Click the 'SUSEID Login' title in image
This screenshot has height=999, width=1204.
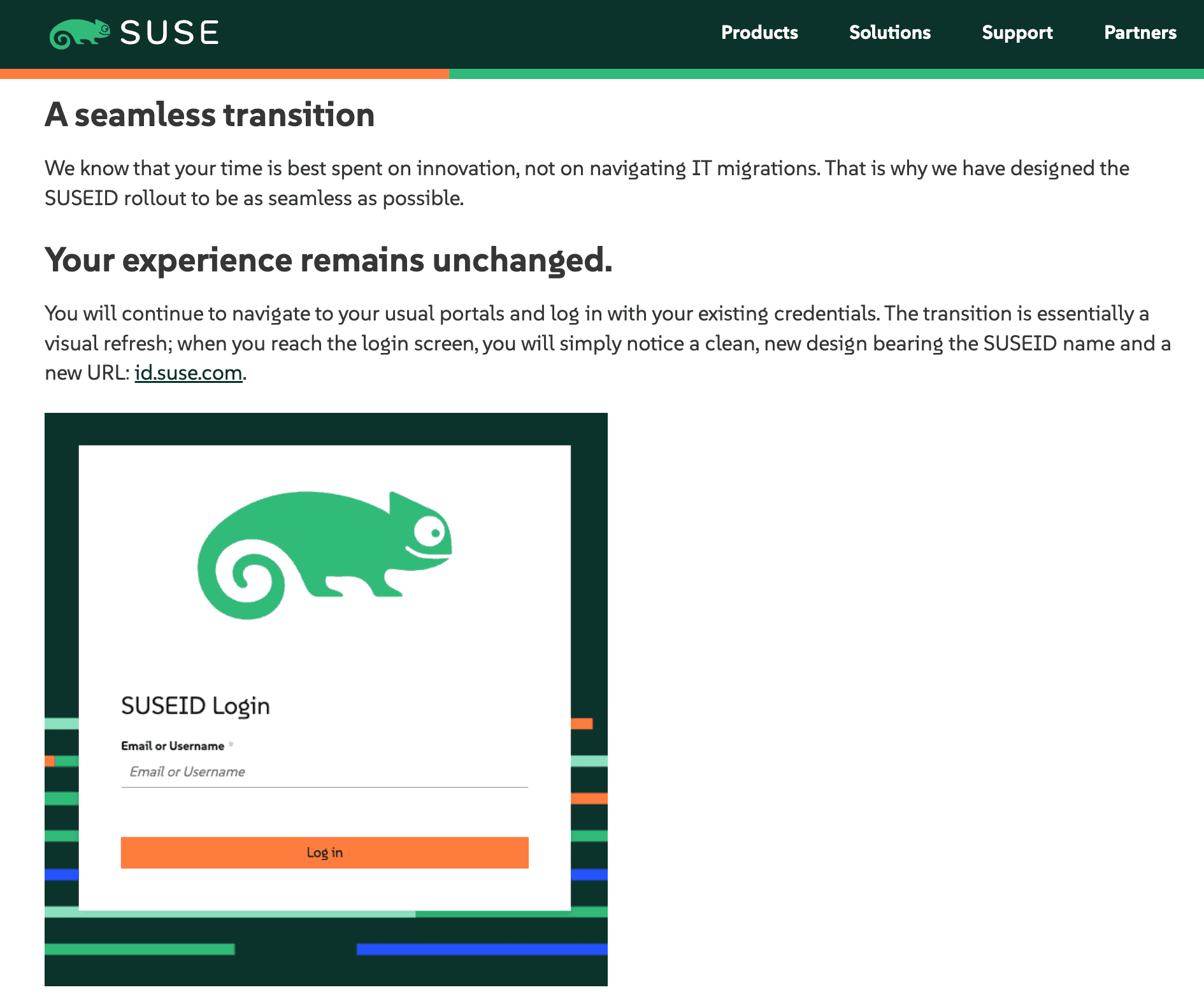(x=196, y=706)
